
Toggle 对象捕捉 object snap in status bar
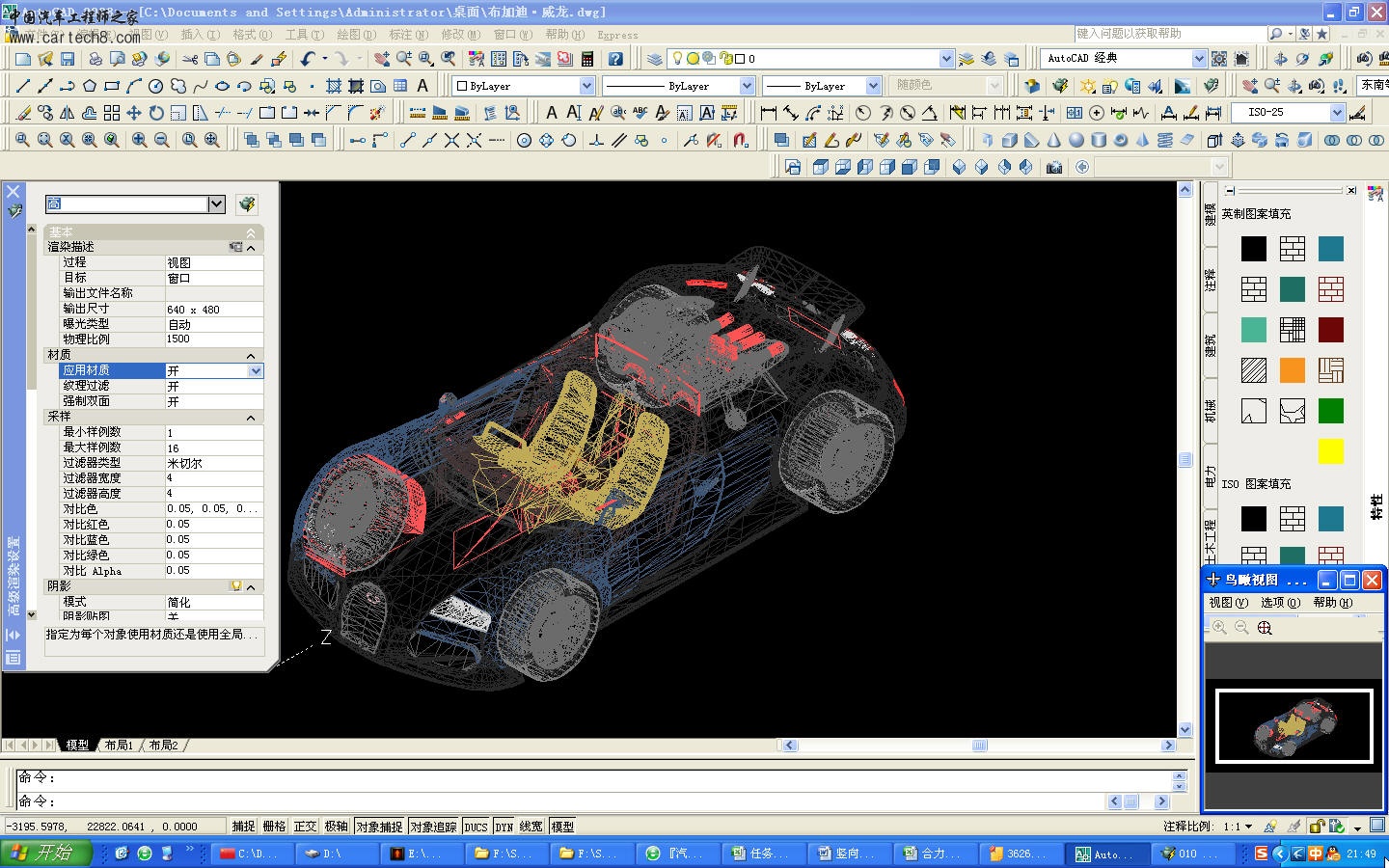(x=379, y=827)
